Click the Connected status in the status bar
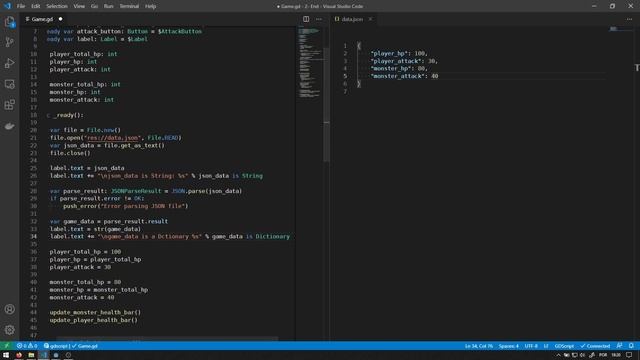This screenshot has width=640, height=360. pyautogui.click(x=595, y=346)
